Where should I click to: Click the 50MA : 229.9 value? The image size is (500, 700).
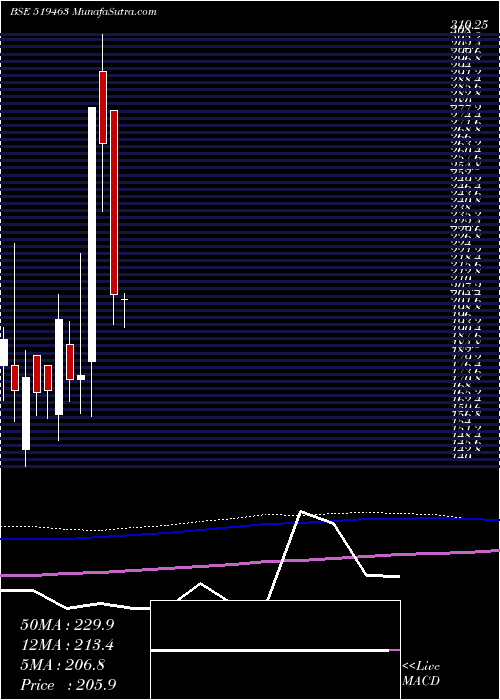coord(67,625)
